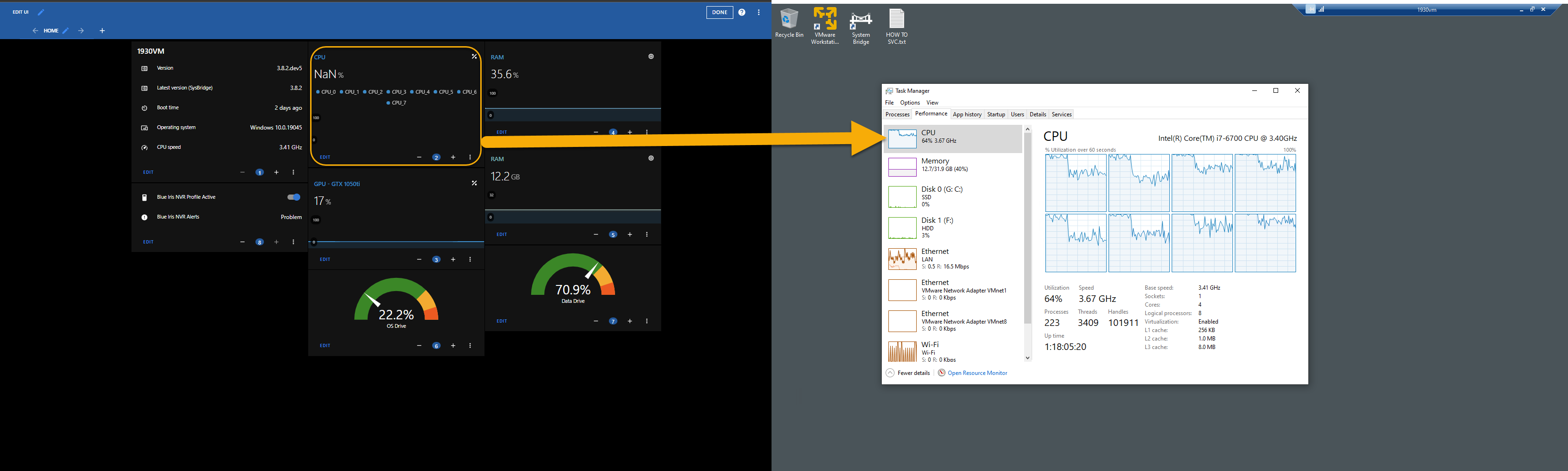The height and width of the screenshot is (471, 1568).
Task: Disable the Blue Iris NVR Profile Active toggle
Action: point(294,196)
